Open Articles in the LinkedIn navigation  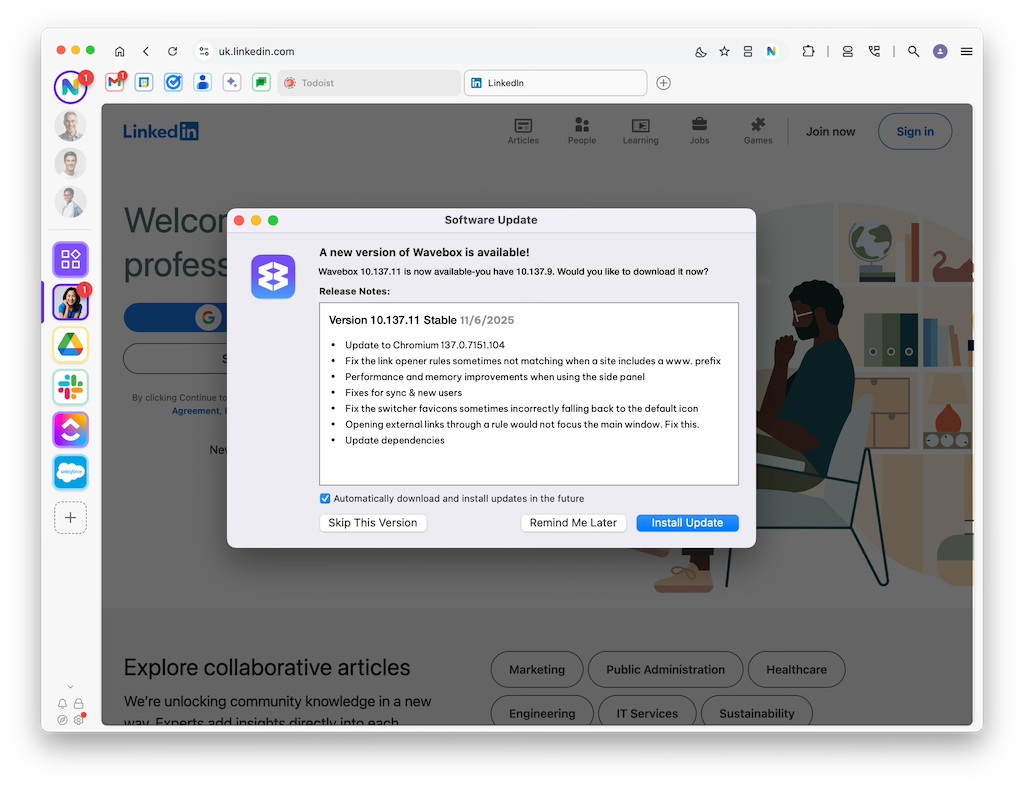click(524, 131)
